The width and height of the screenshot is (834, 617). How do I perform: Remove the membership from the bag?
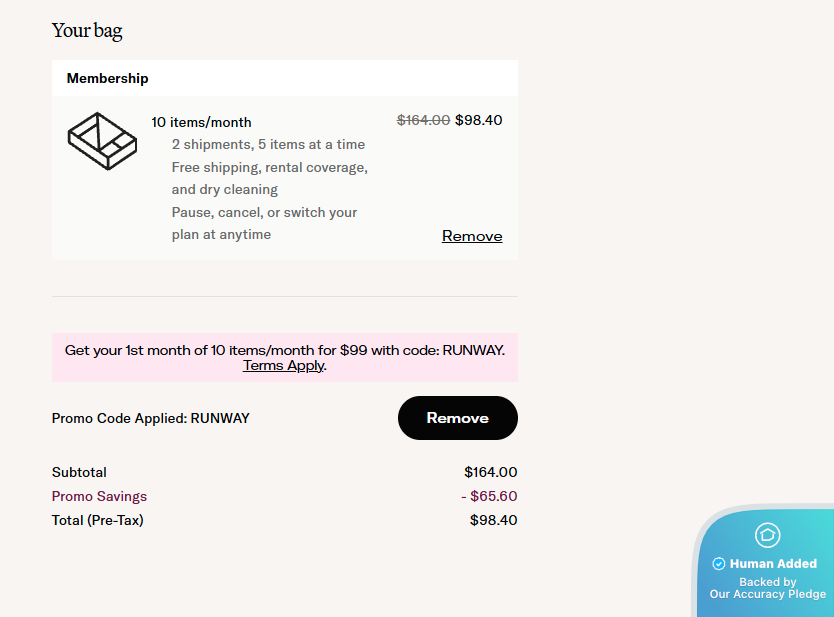pos(472,236)
